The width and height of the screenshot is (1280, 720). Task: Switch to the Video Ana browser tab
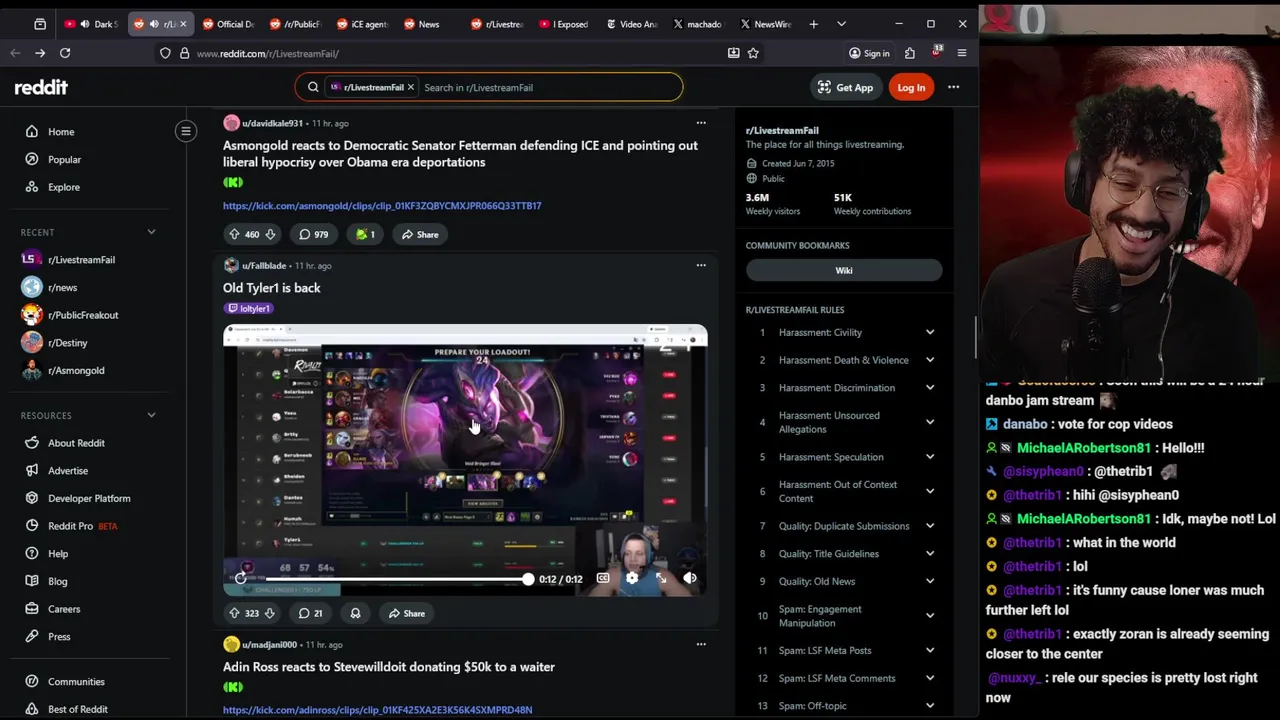coord(632,24)
